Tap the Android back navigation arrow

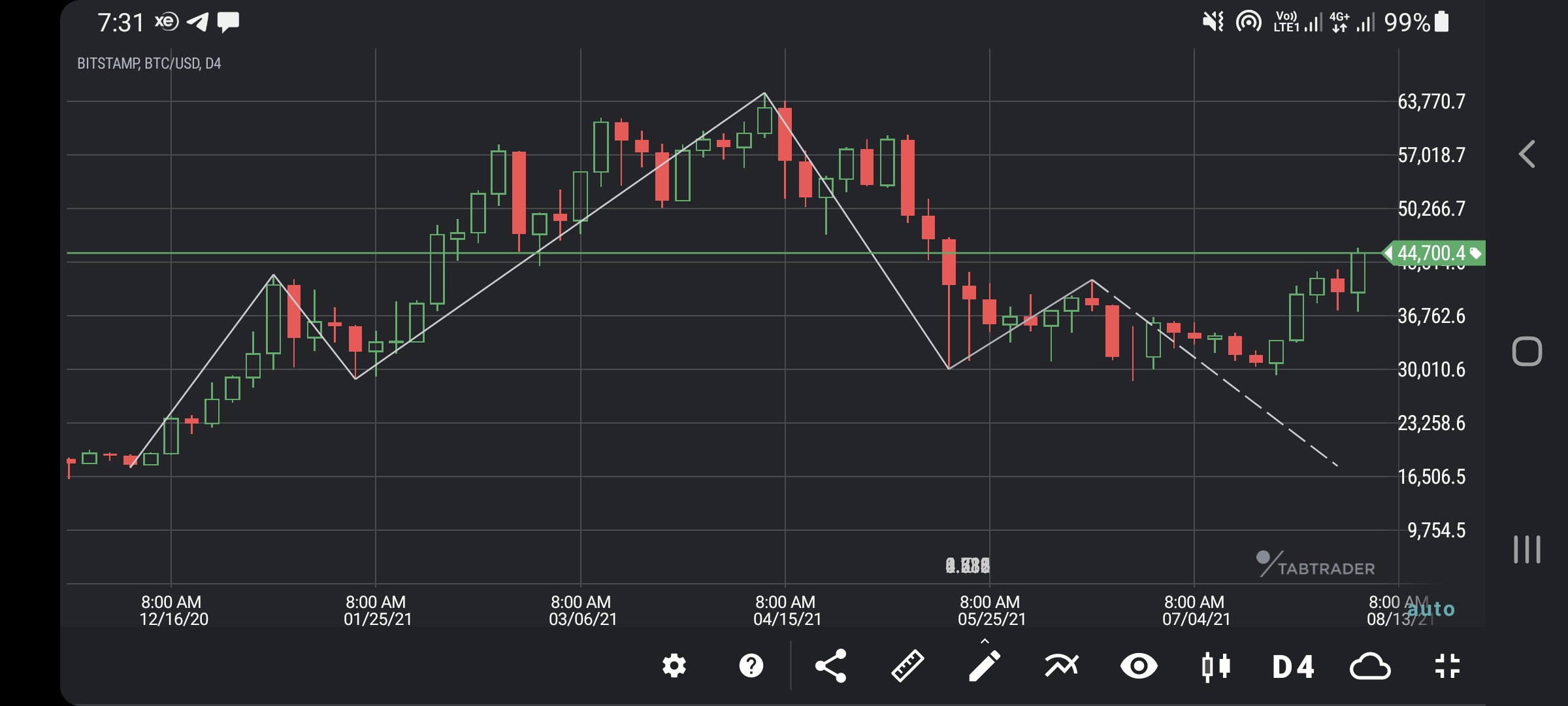[1527, 154]
